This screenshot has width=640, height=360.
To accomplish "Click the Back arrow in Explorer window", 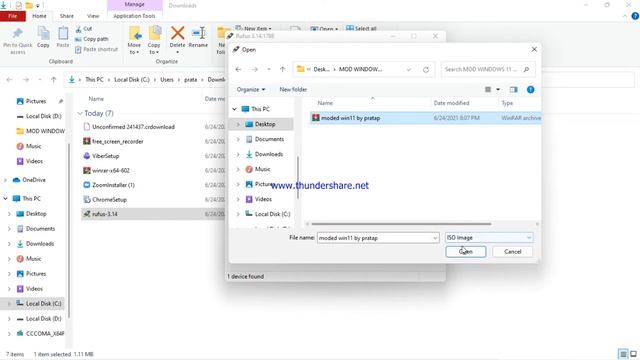I will click(9, 80).
